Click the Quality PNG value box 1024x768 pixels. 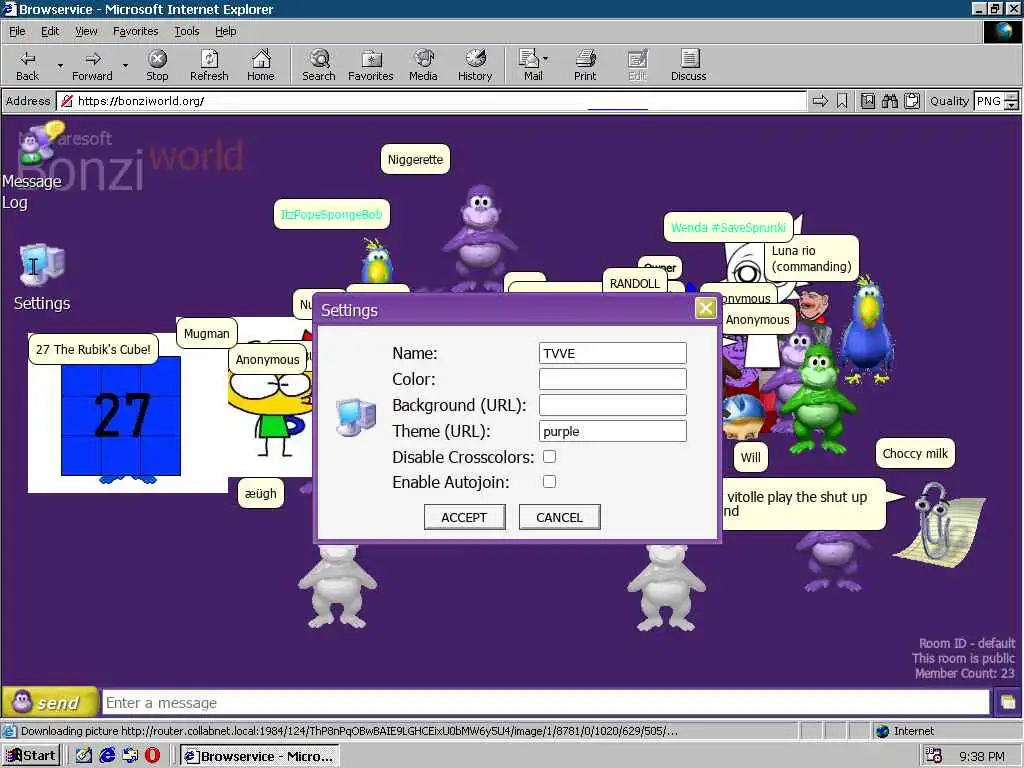tap(989, 101)
